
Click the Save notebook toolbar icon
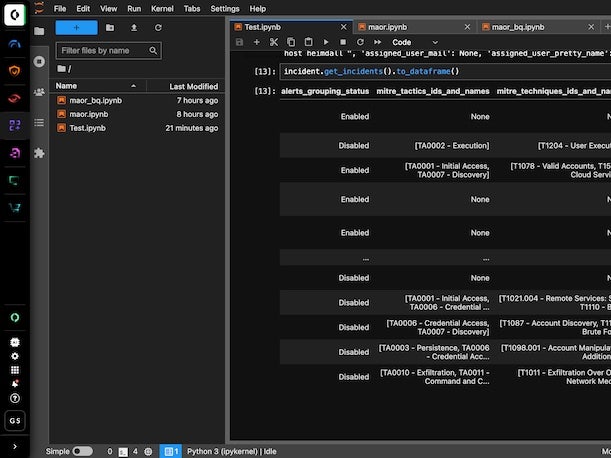click(239, 42)
